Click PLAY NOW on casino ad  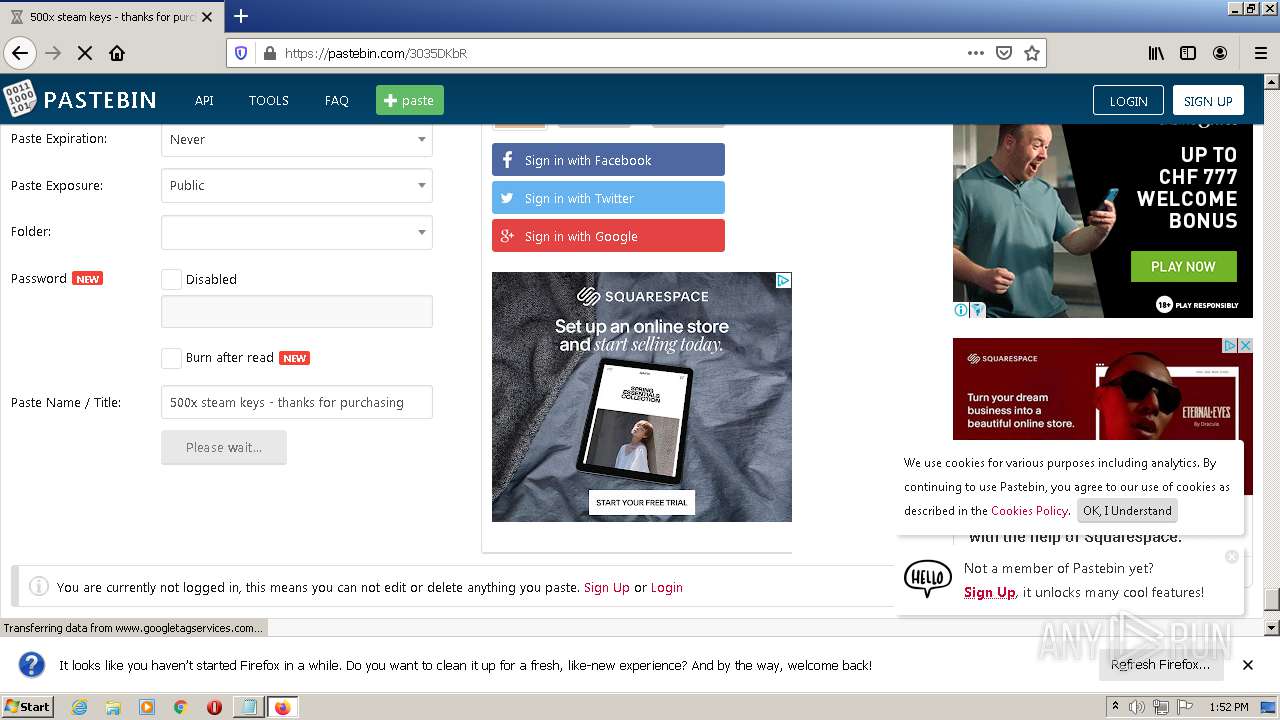coord(1183,266)
